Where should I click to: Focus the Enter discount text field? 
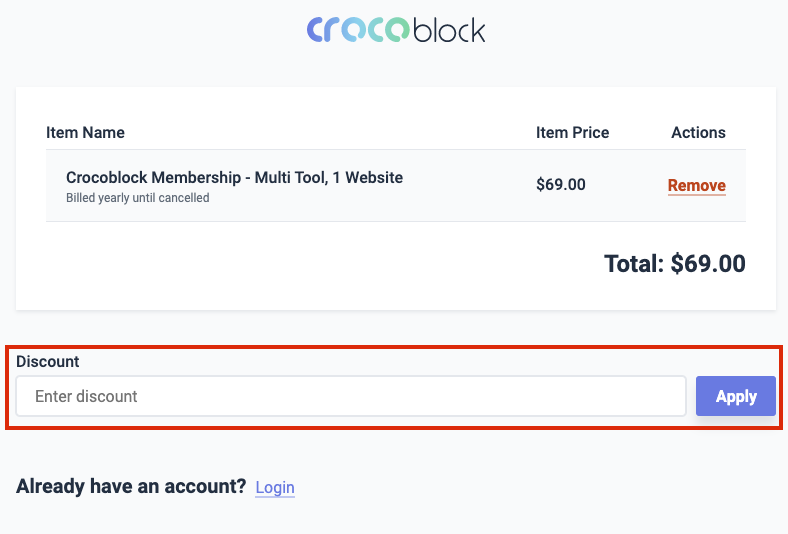coord(351,396)
